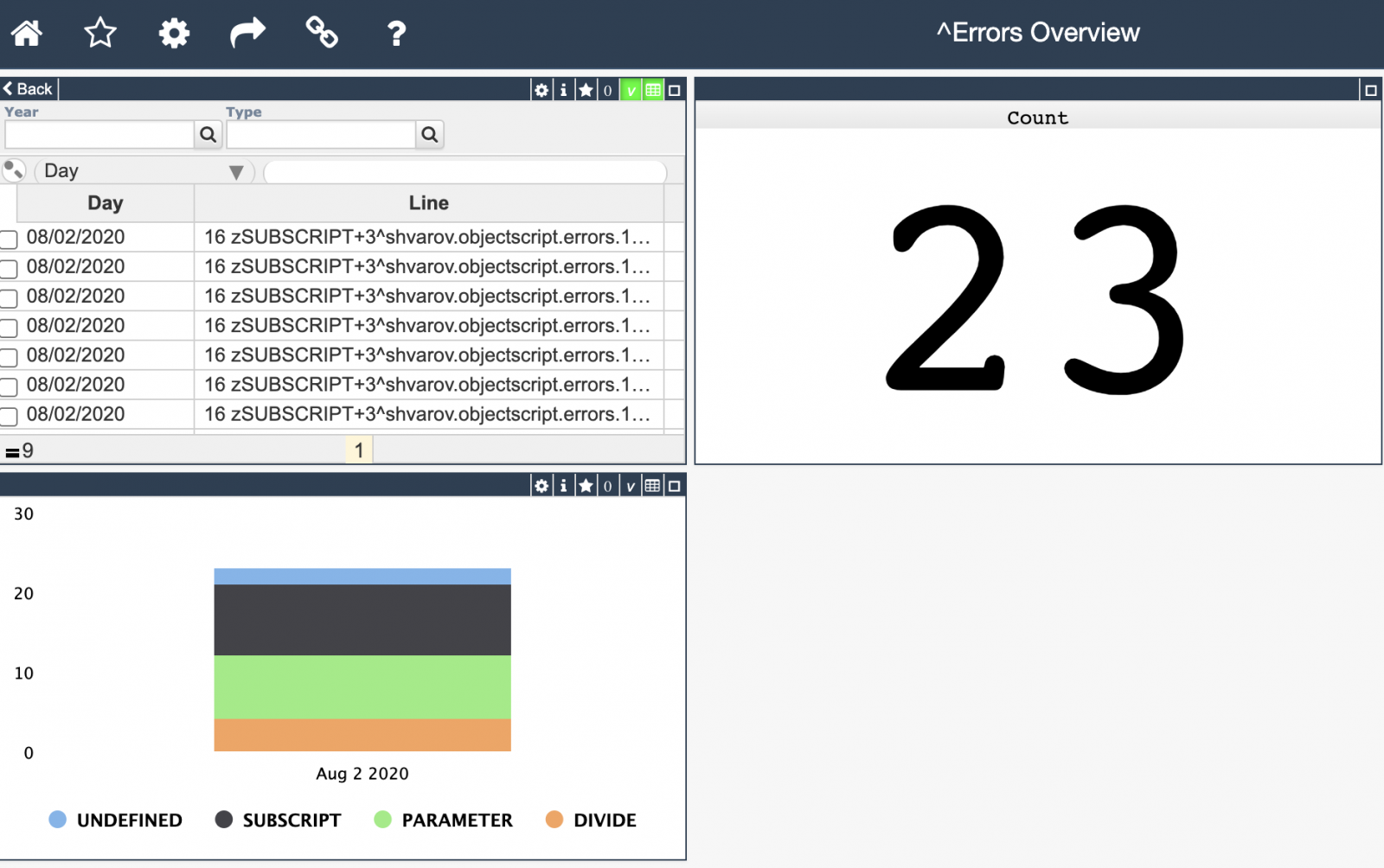This screenshot has width=1384, height=868.
Task: Maximize the chart widget
Action: coord(675,486)
